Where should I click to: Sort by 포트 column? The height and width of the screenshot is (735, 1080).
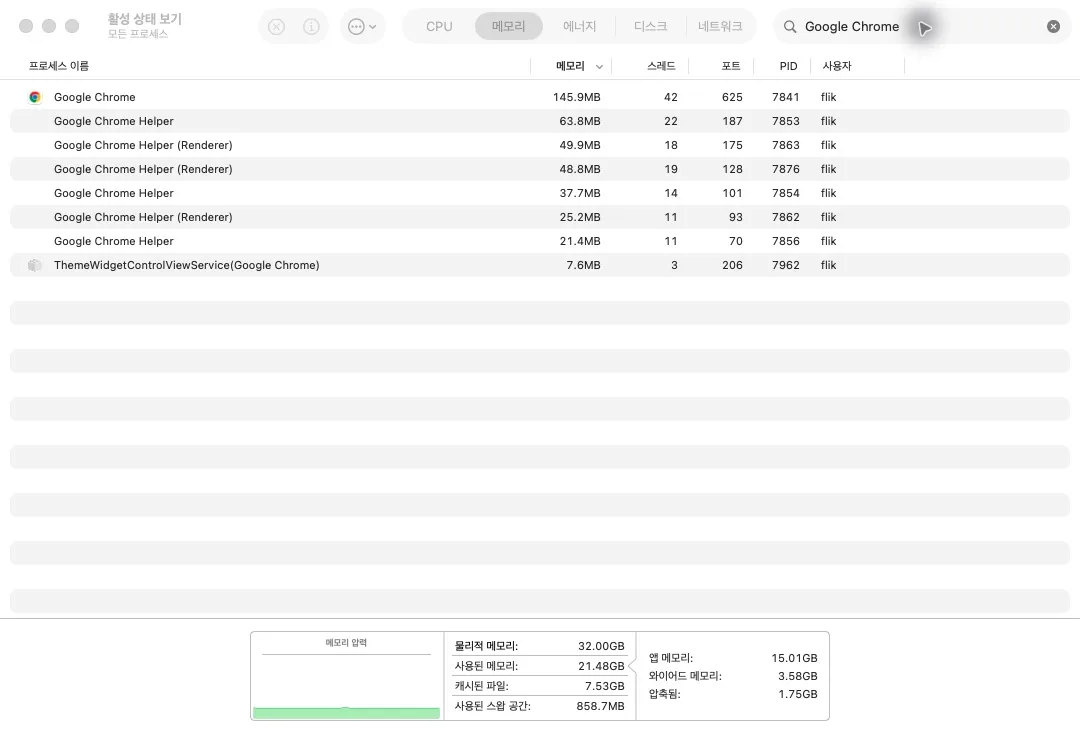[731, 66]
